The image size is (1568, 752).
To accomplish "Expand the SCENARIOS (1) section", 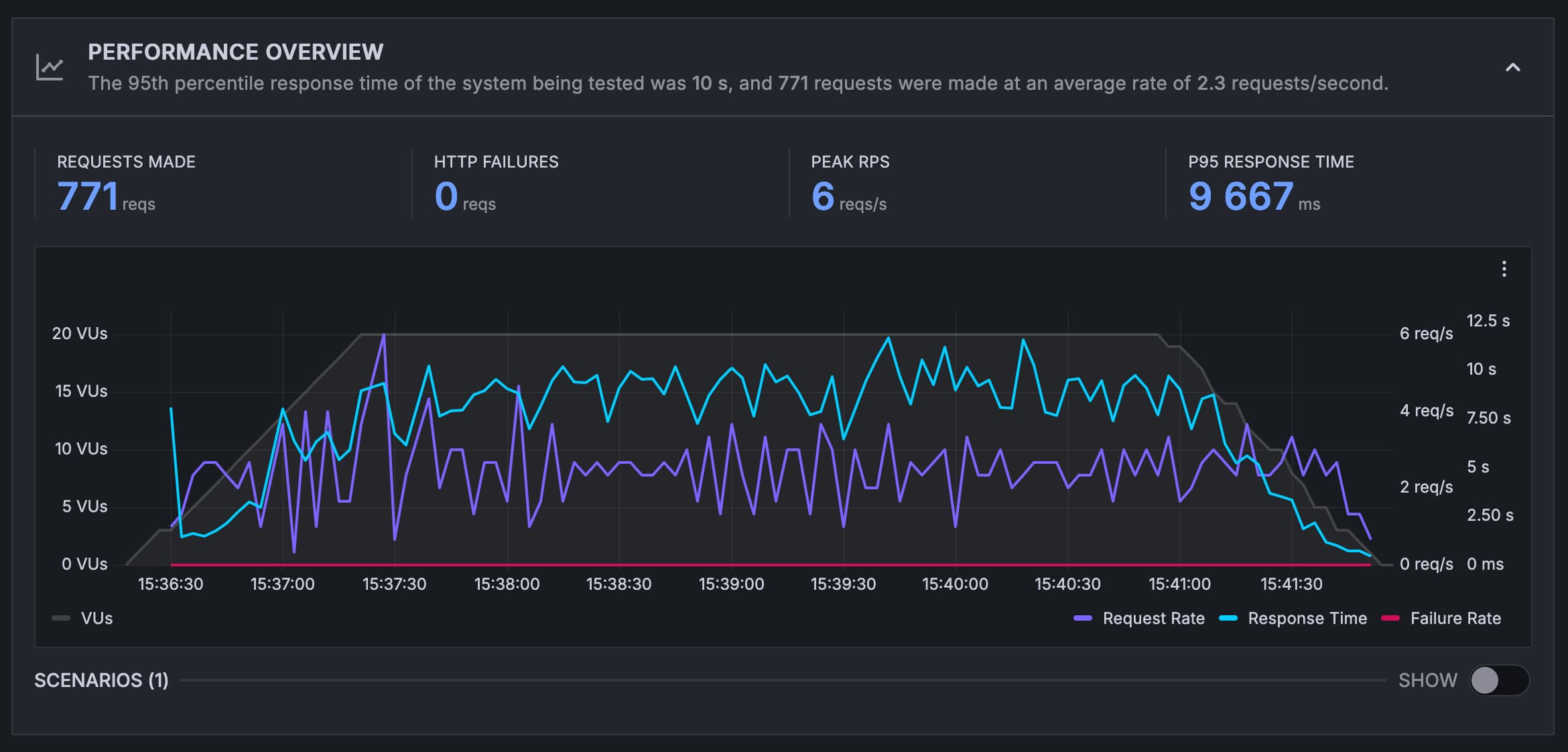I will click(x=101, y=680).
